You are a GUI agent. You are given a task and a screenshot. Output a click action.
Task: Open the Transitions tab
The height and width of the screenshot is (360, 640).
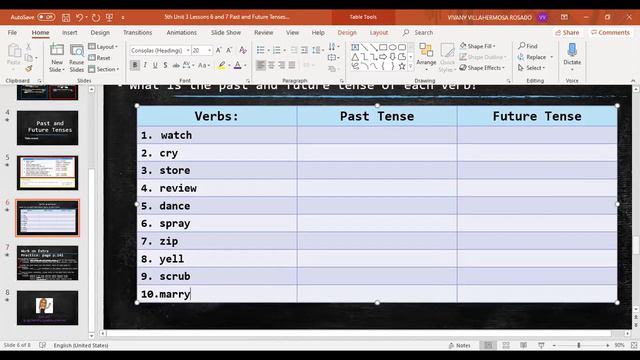click(x=138, y=32)
